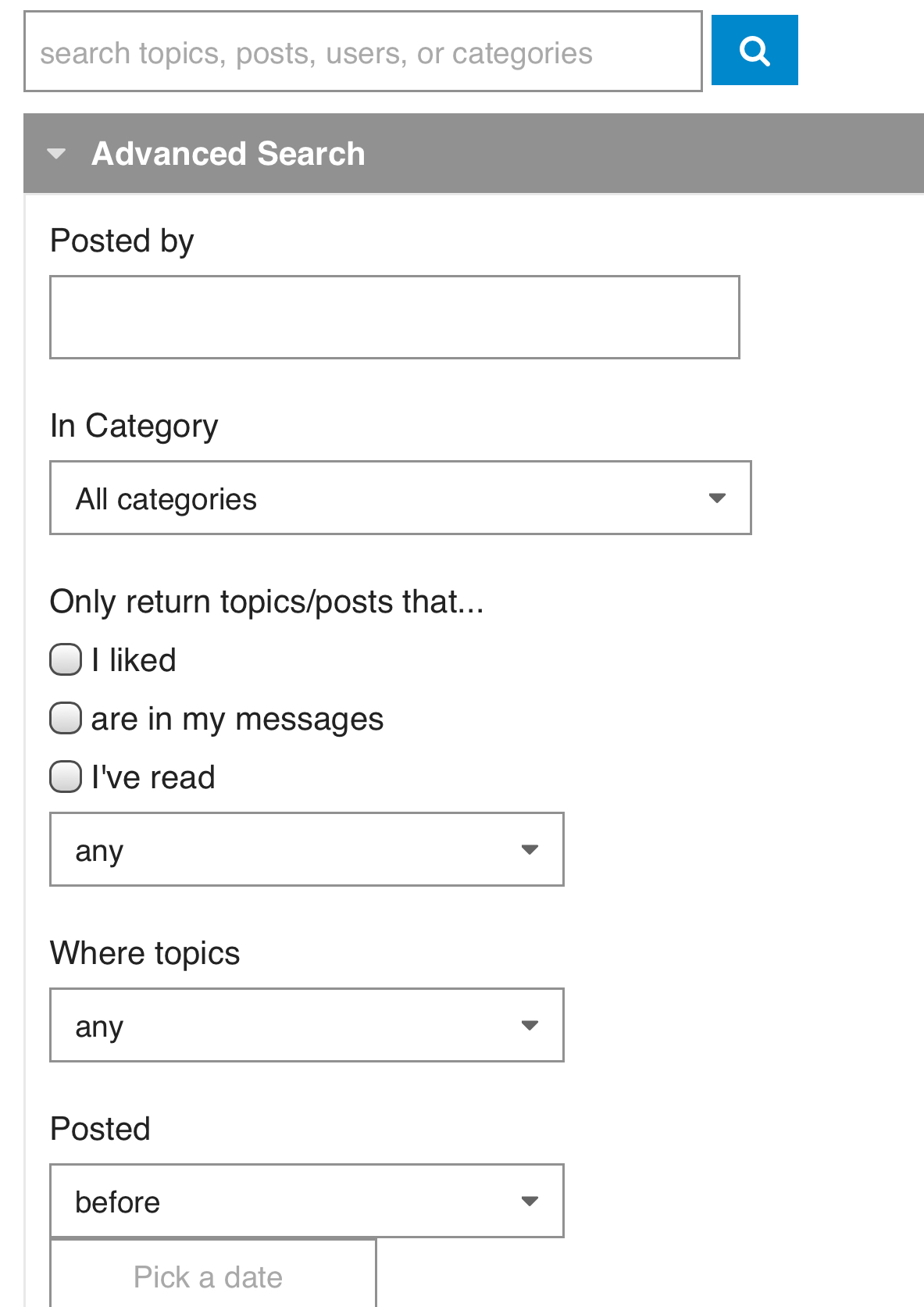Check the are in my messages box

click(66, 719)
